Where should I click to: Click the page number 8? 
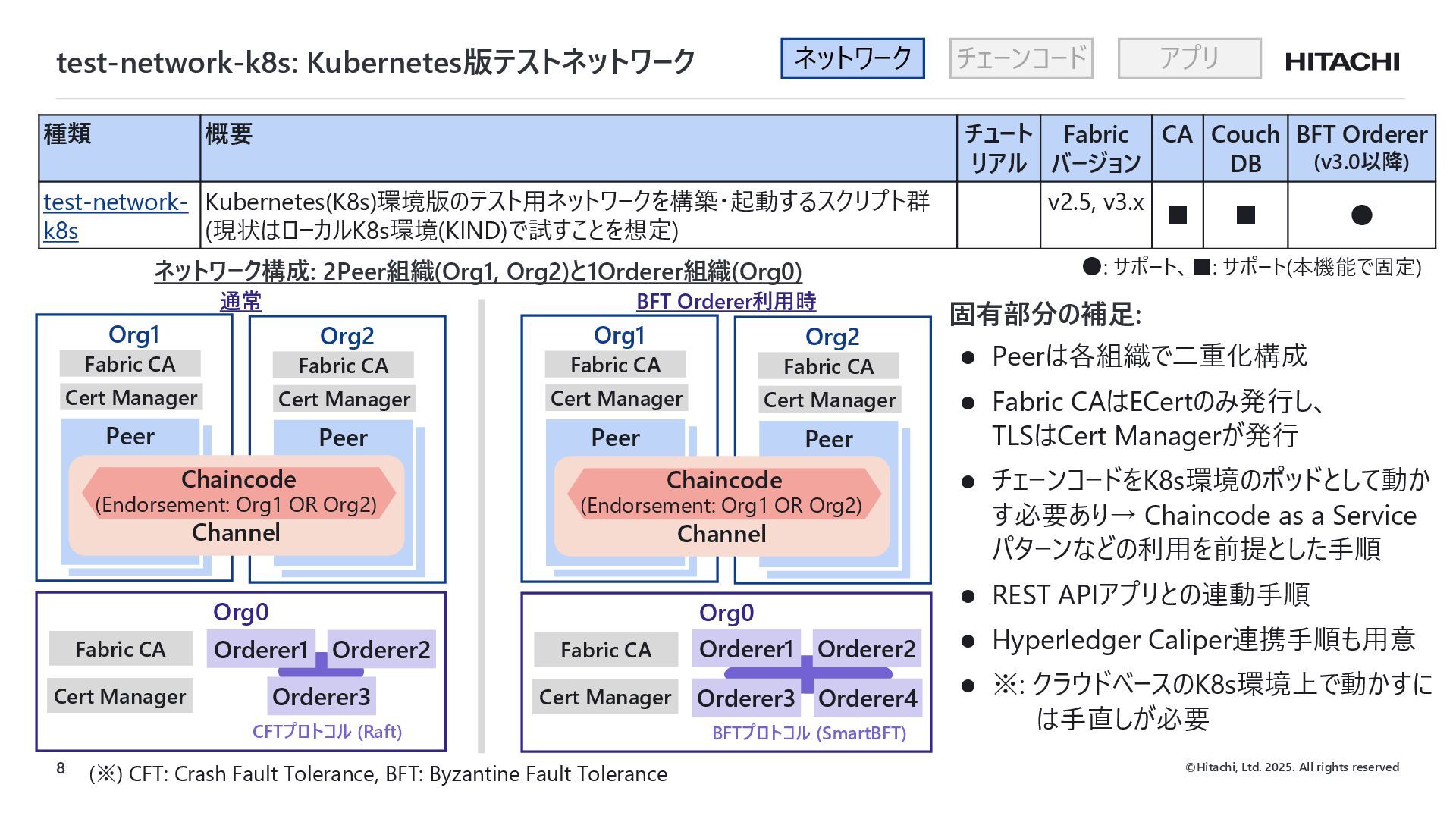61,768
